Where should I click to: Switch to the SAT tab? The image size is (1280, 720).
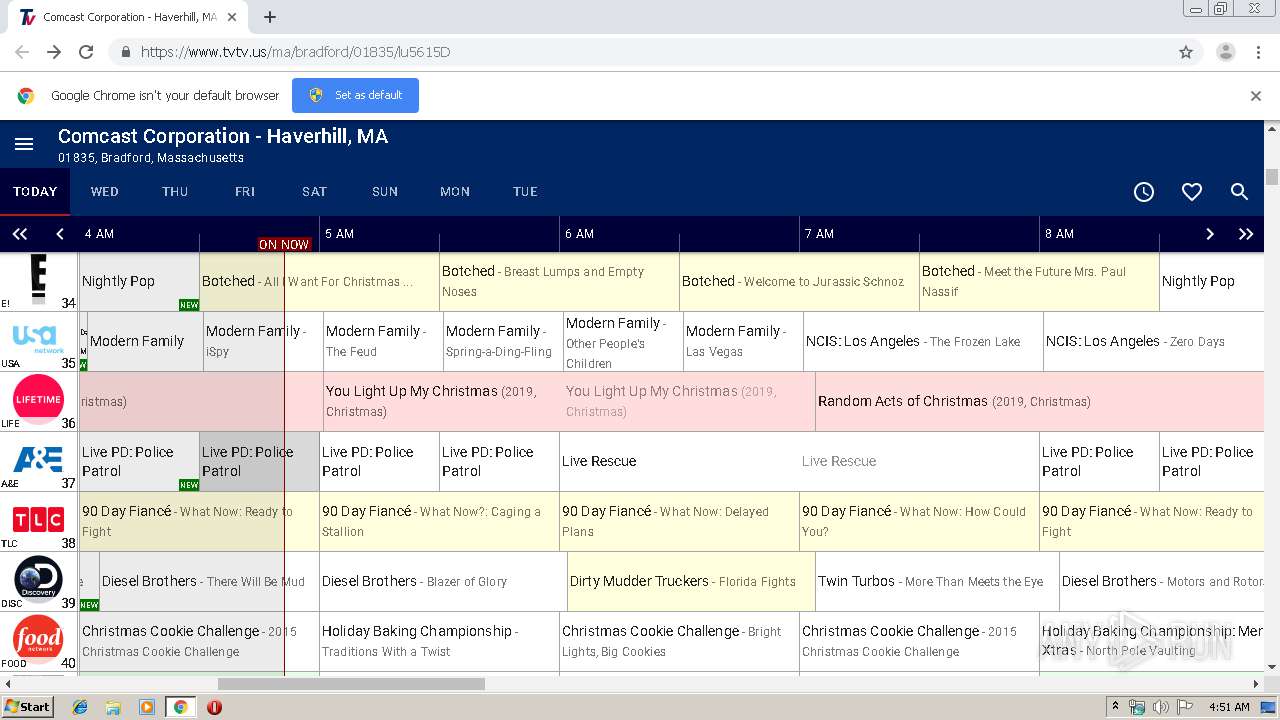pyautogui.click(x=315, y=192)
